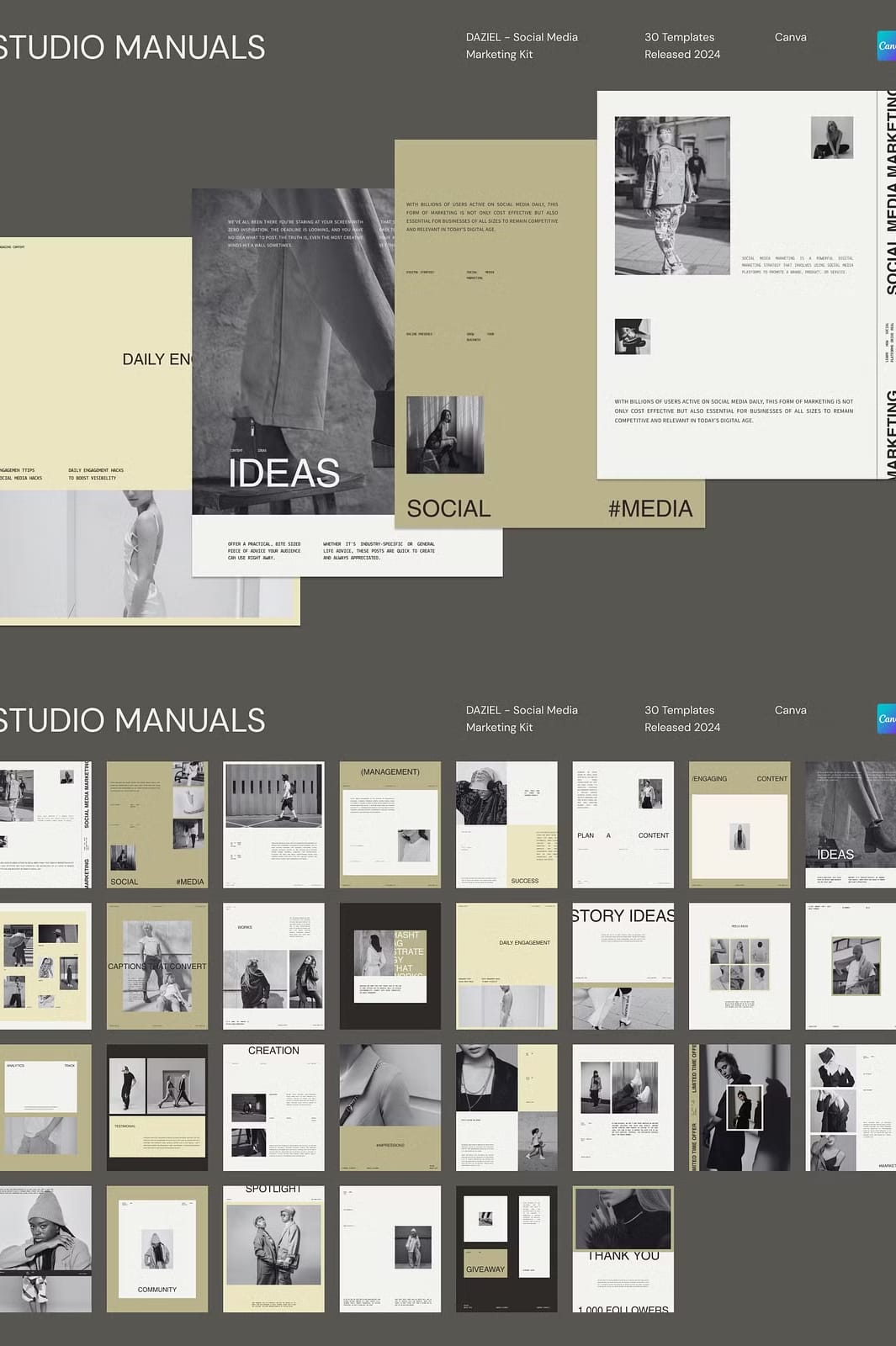The image size is (896, 1346).
Task: Open the COMMUNITY template thumbnail
Action: coord(156,1248)
